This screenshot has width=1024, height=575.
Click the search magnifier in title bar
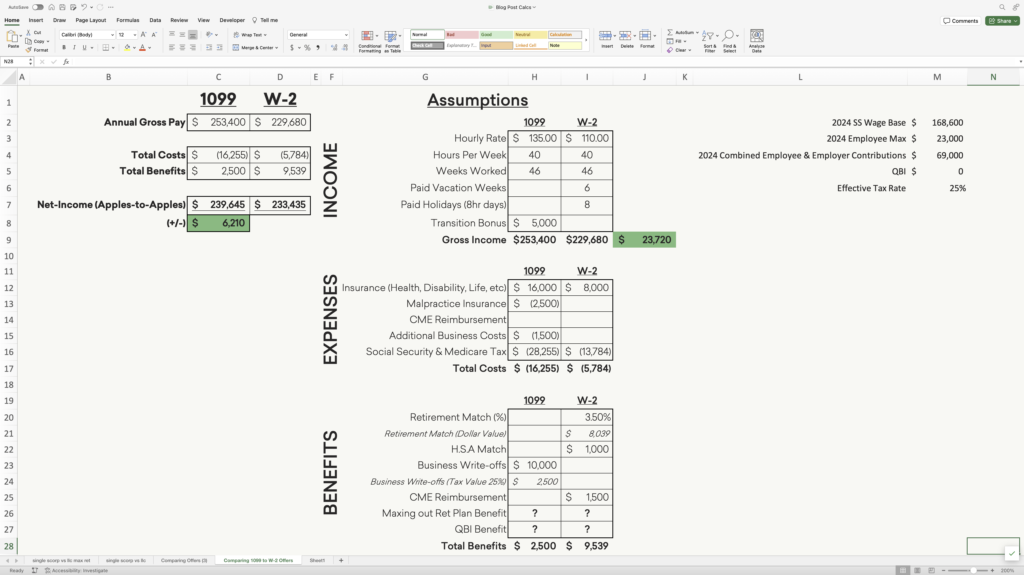click(1002, 7)
